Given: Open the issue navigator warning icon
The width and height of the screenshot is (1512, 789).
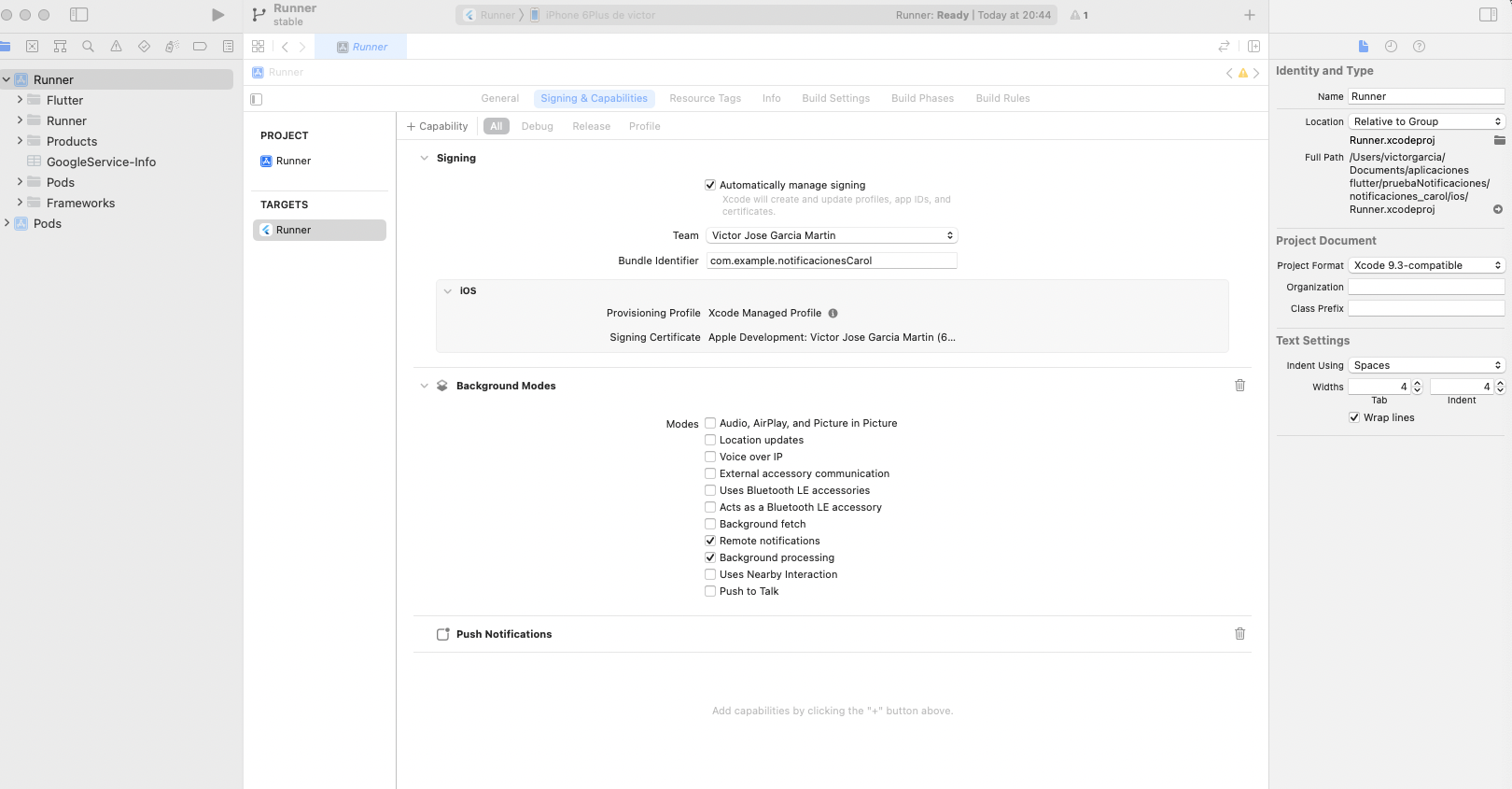Looking at the screenshot, I should 116,47.
